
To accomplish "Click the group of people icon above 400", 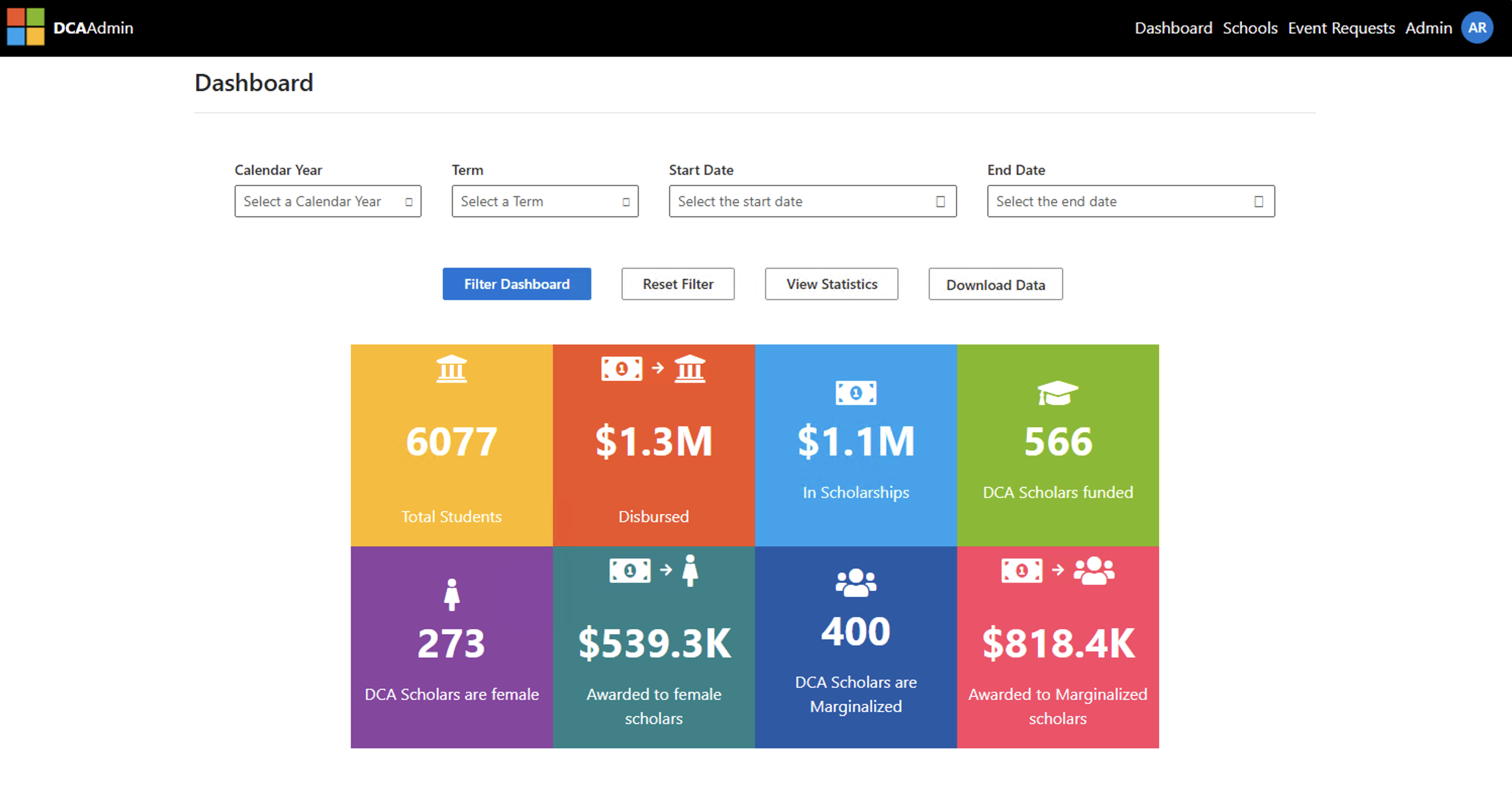I will [855, 582].
